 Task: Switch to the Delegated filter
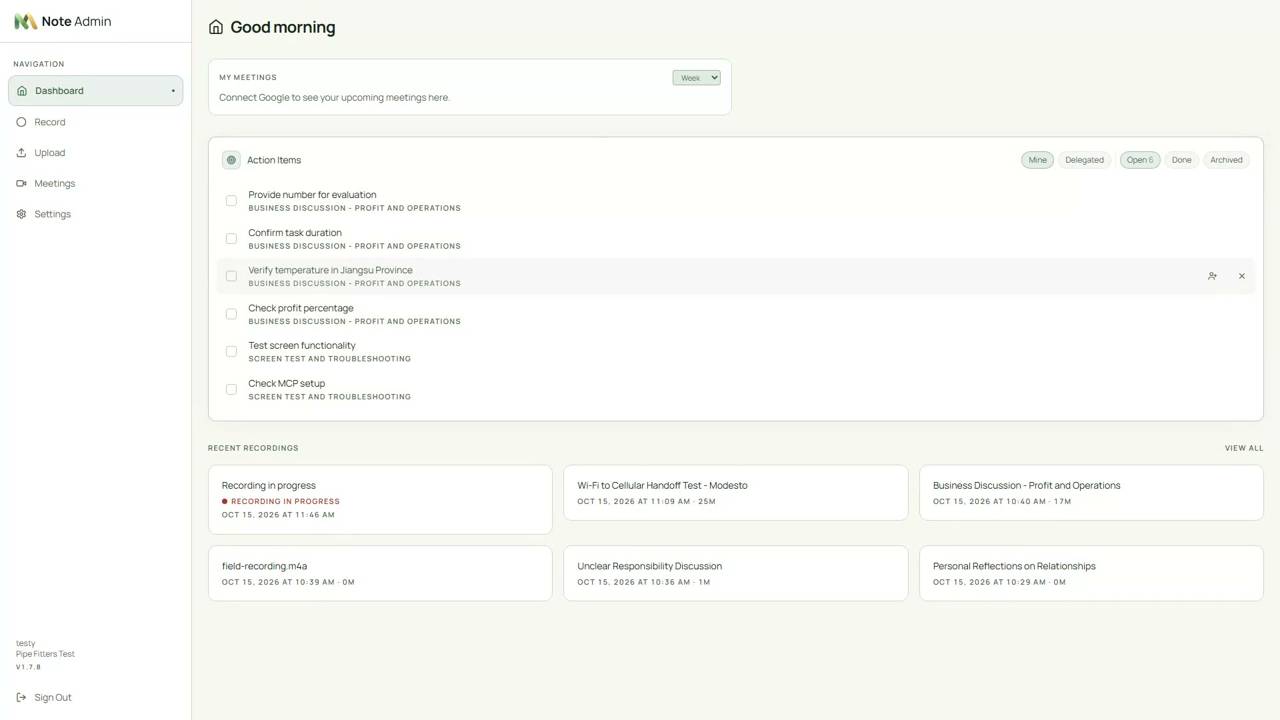click(1084, 160)
